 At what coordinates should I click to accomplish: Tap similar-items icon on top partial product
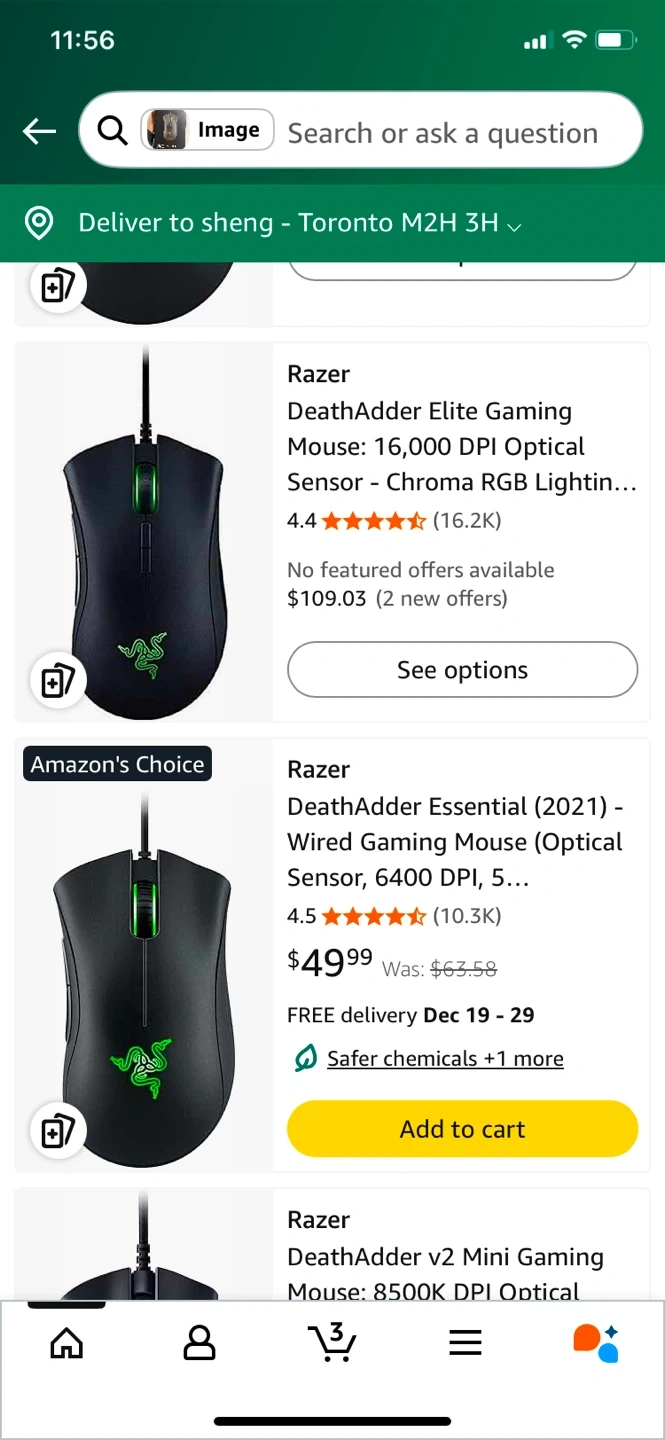[57, 287]
